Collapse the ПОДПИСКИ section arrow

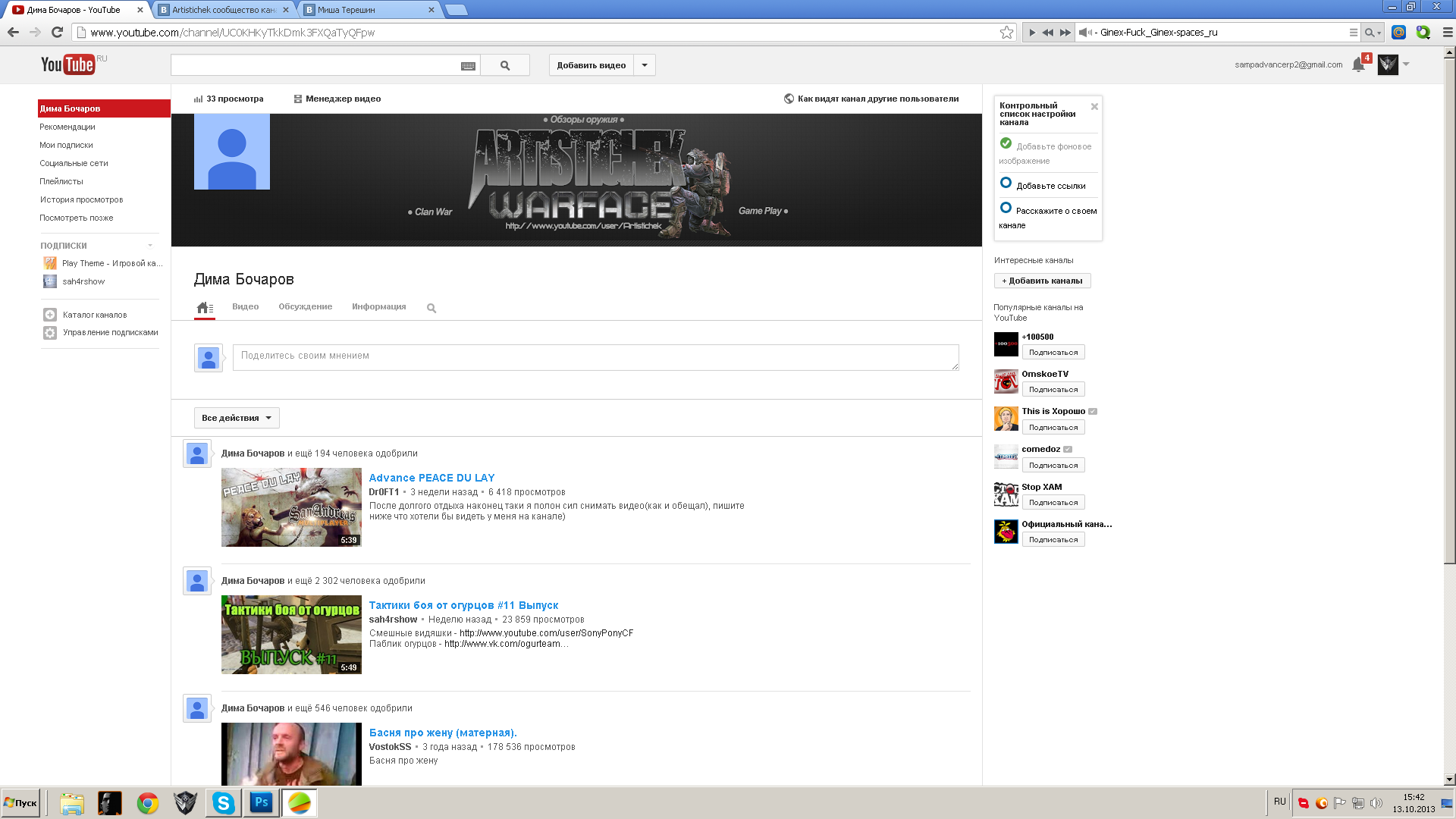pos(150,246)
